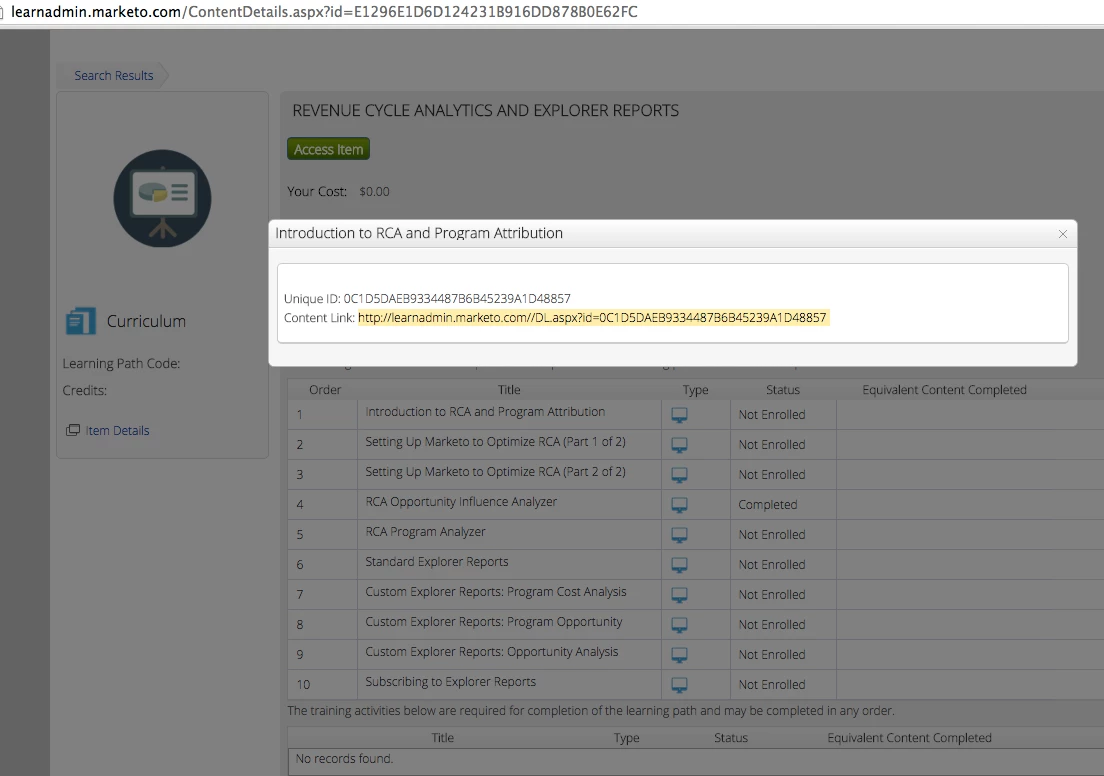Open Setting Up Marketo to Optimize RCA (Part 1 of 2)
1104x776 pixels.
[495, 442]
